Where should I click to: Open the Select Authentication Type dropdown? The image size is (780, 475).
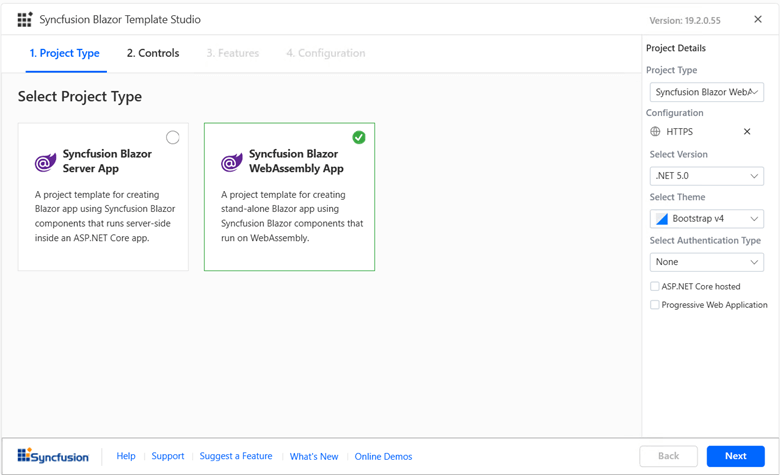tap(706, 262)
